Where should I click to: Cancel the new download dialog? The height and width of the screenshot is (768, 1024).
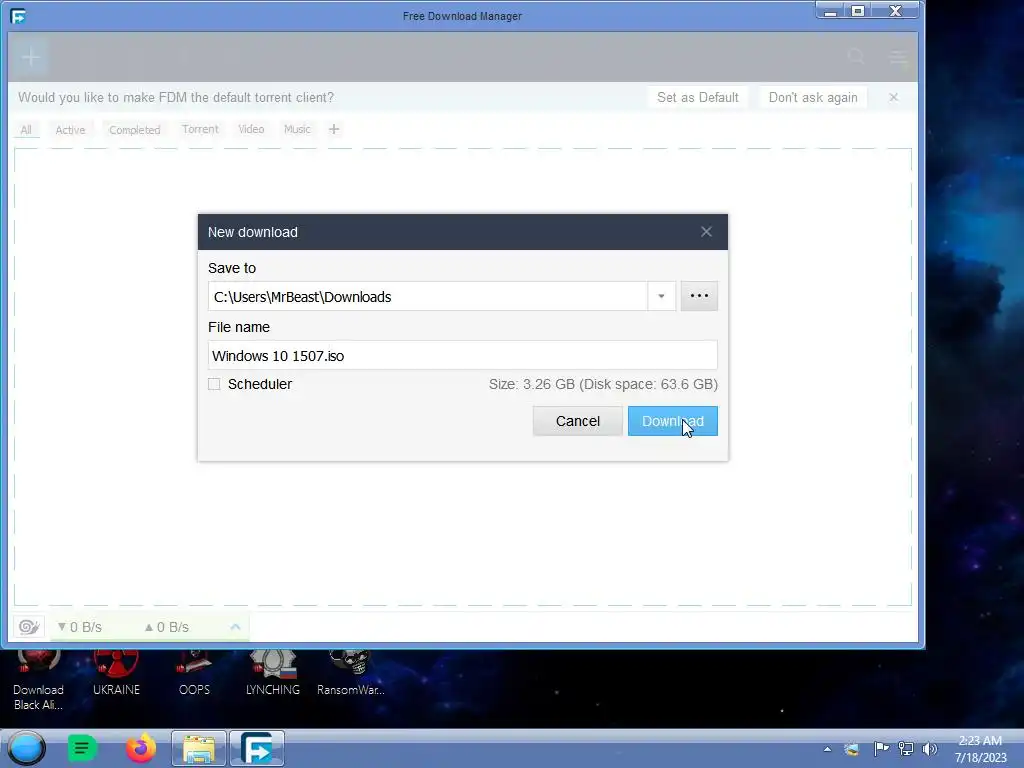577,421
